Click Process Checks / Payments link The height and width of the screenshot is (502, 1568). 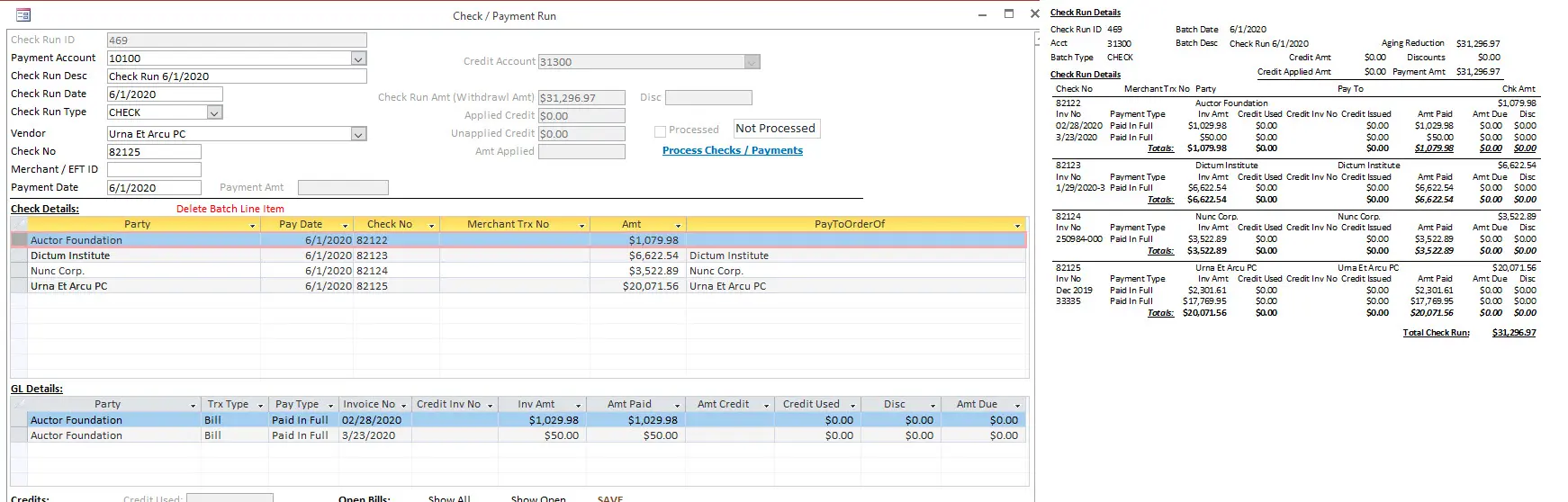click(732, 150)
